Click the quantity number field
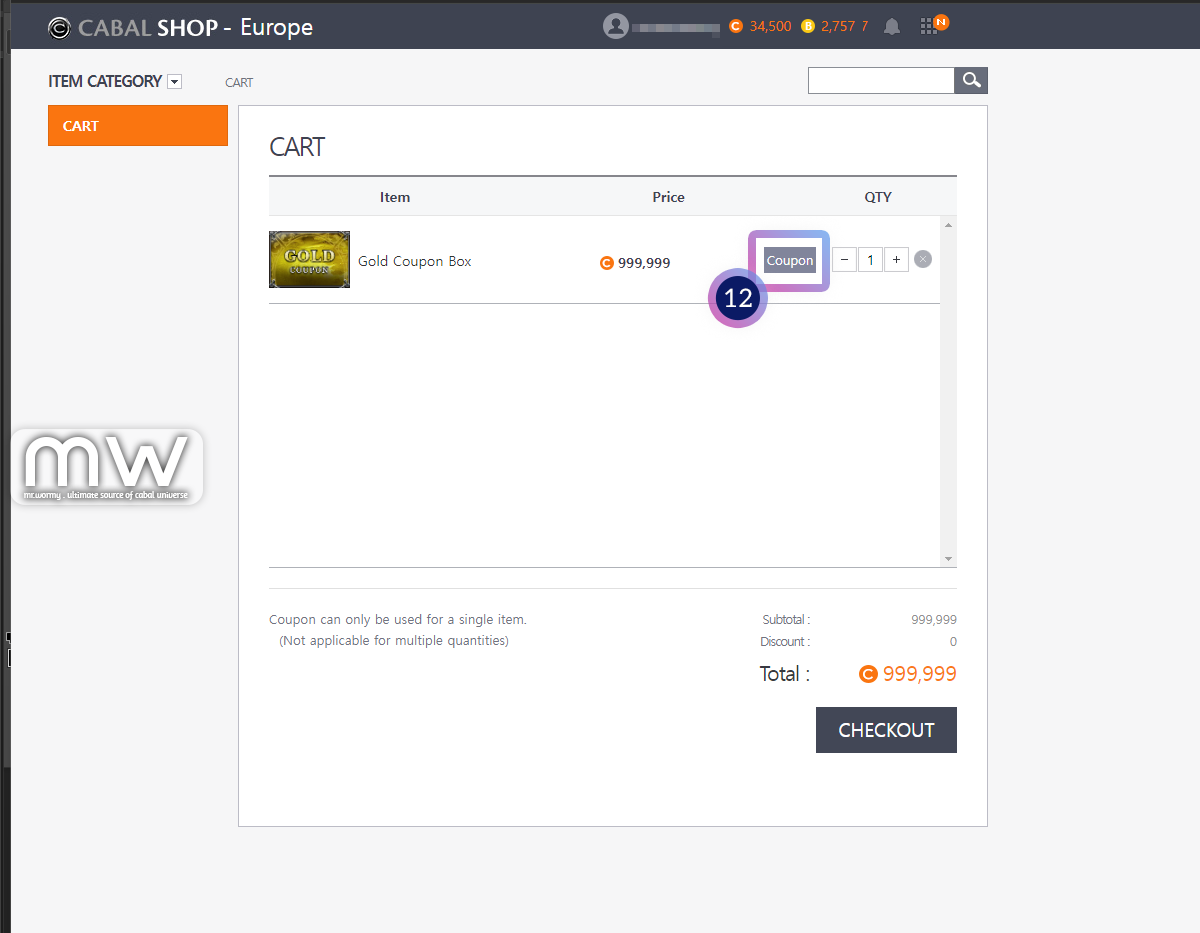Viewport: 1200px width, 933px height. [870, 260]
